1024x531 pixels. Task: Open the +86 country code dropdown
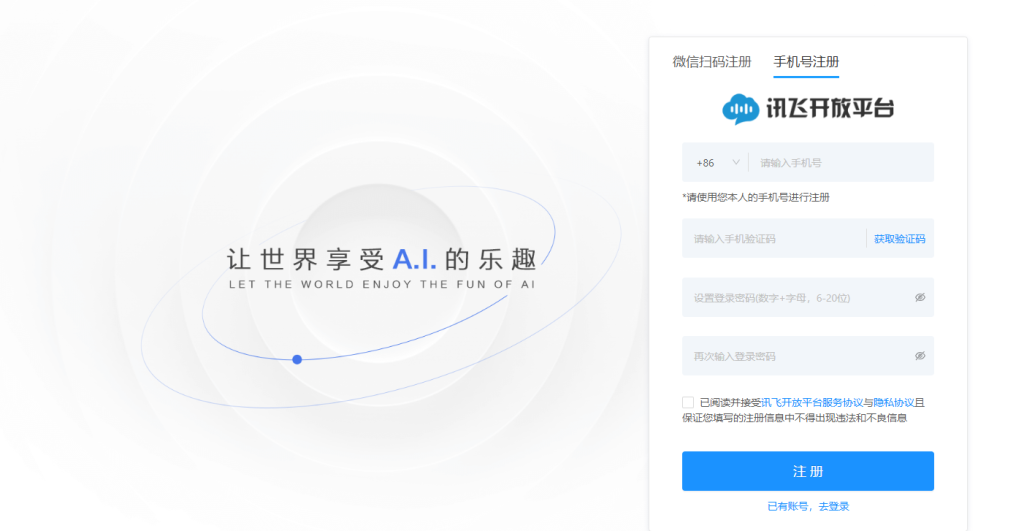717,163
